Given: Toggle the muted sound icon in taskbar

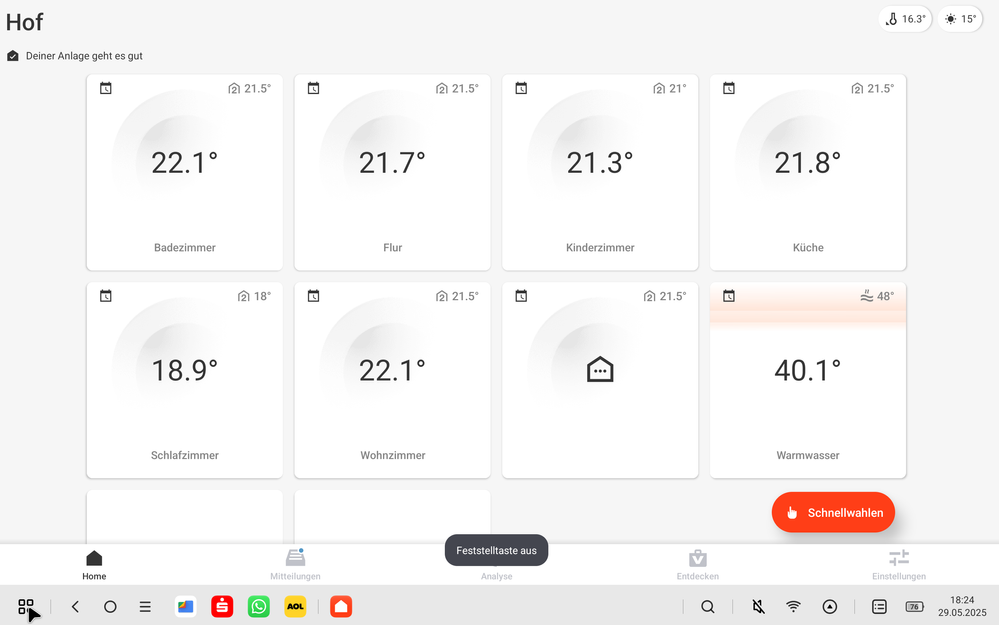Looking at the screenshot, I should pos(758,607).
